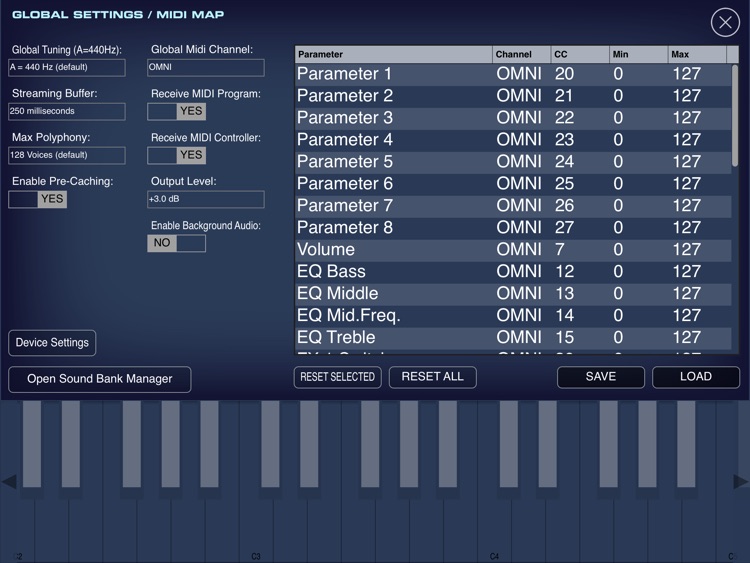Shift the keyboard right with the arrow icon
The width and height of the screenshot is (750, 563).
741,482
